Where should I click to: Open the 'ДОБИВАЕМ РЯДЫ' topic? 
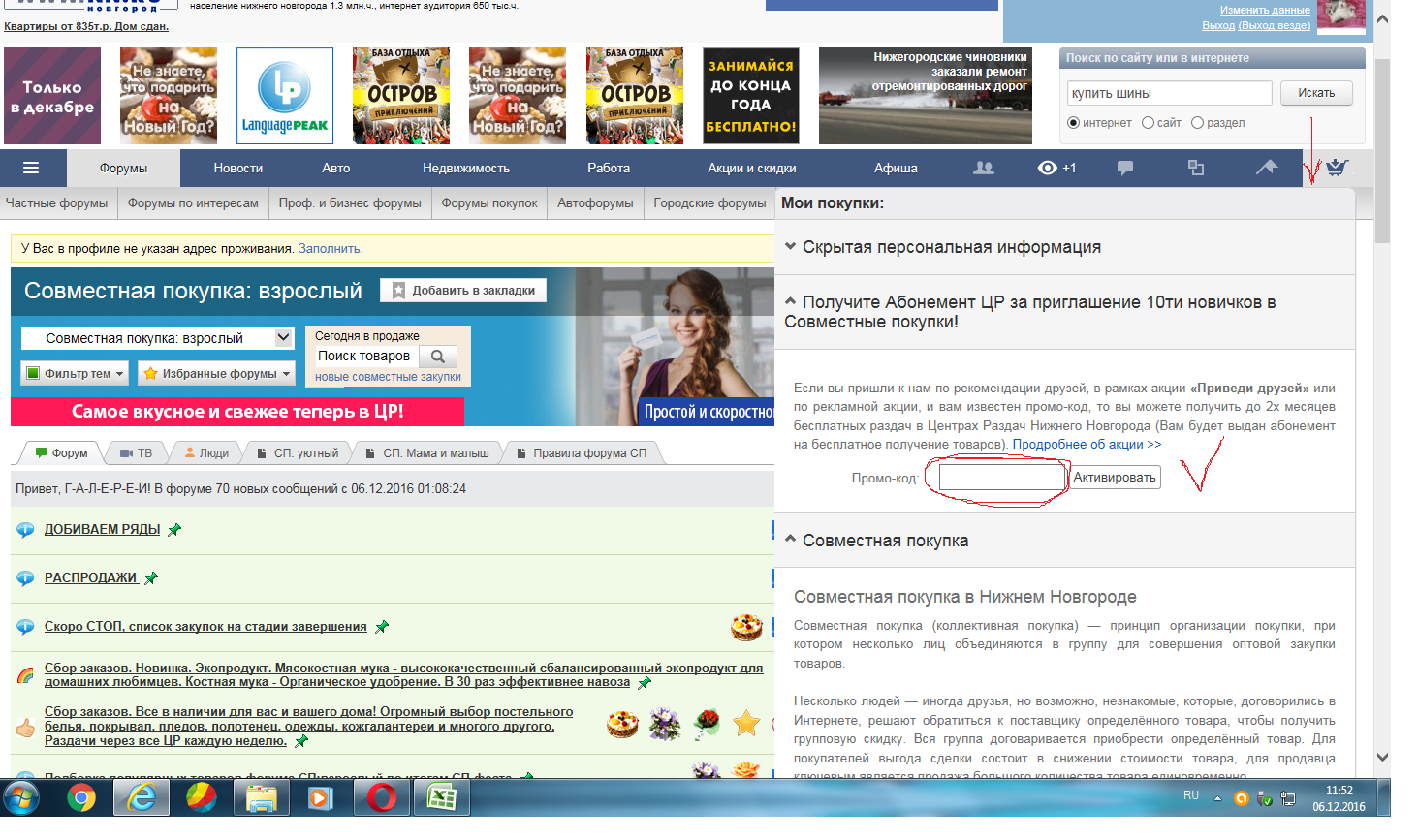coord(103,530)
